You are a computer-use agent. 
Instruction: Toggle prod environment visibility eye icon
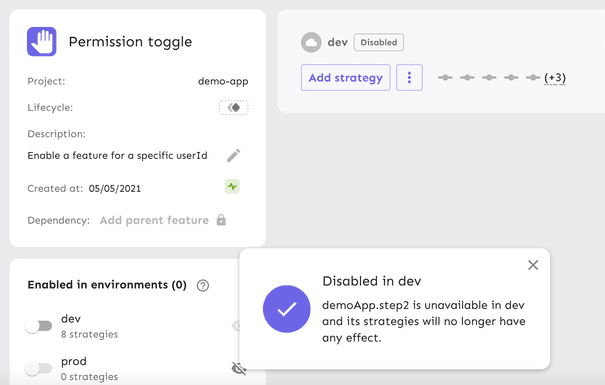tap(239, 368)
